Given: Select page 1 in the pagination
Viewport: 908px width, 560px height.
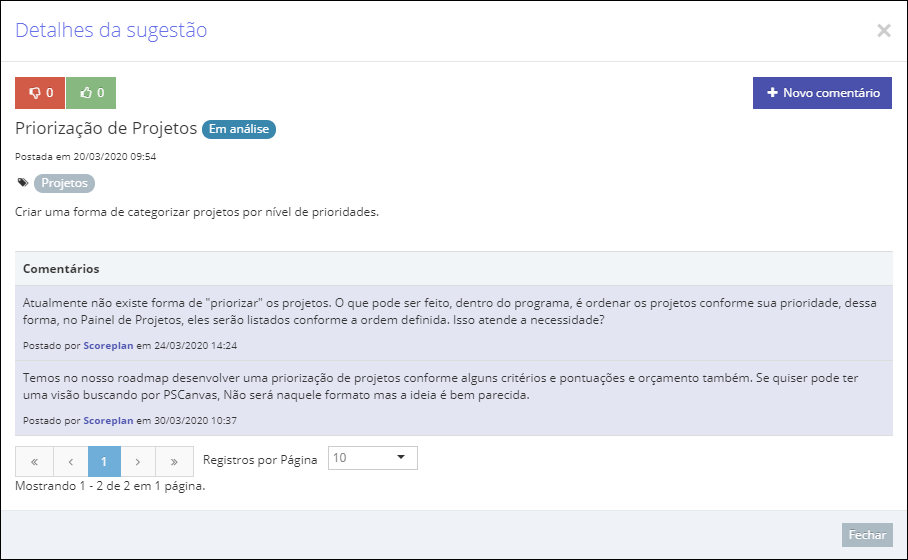Looking at the screenshot, I should point(104,462).
